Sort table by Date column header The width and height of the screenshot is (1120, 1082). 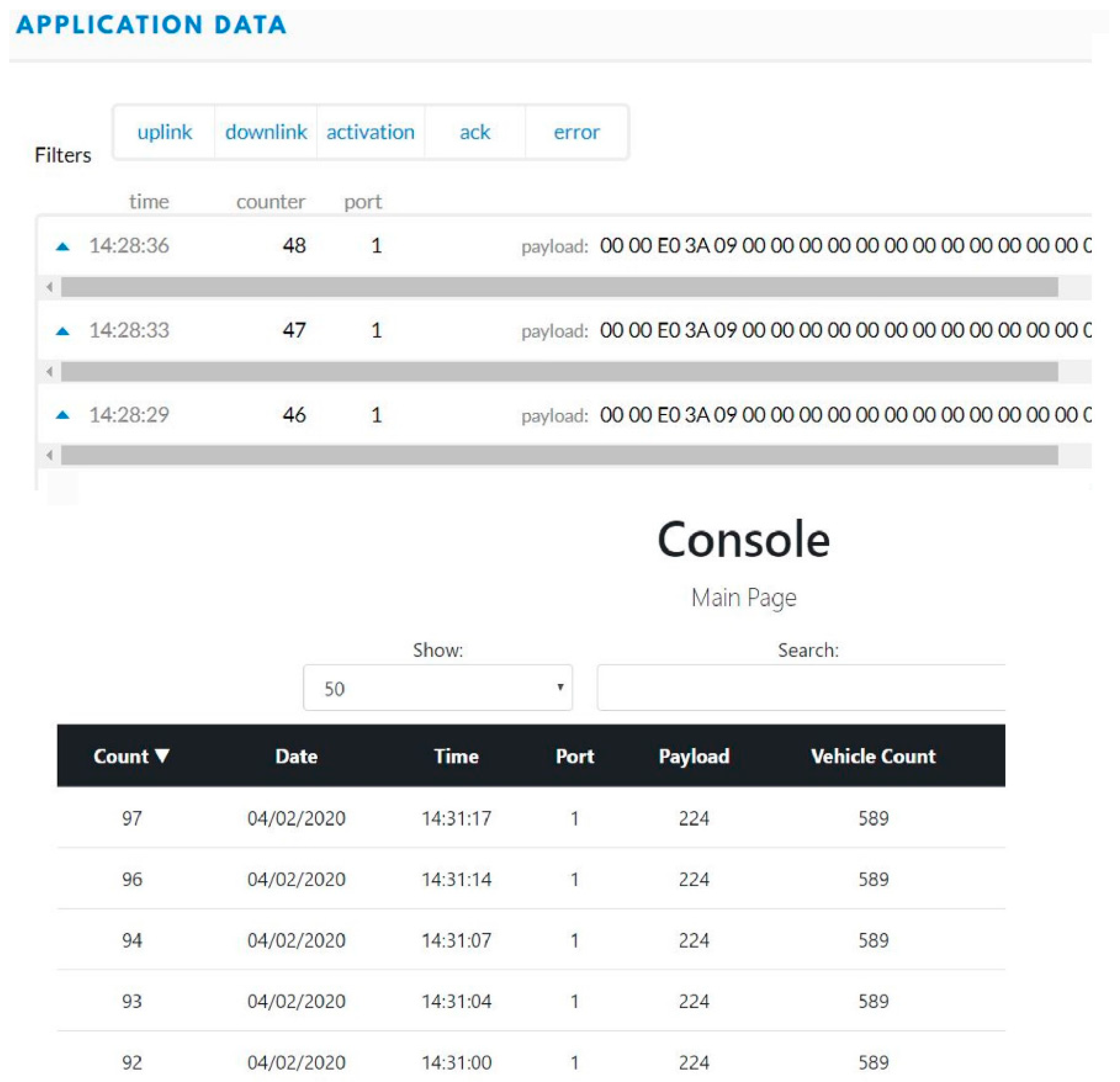[296, 756]
